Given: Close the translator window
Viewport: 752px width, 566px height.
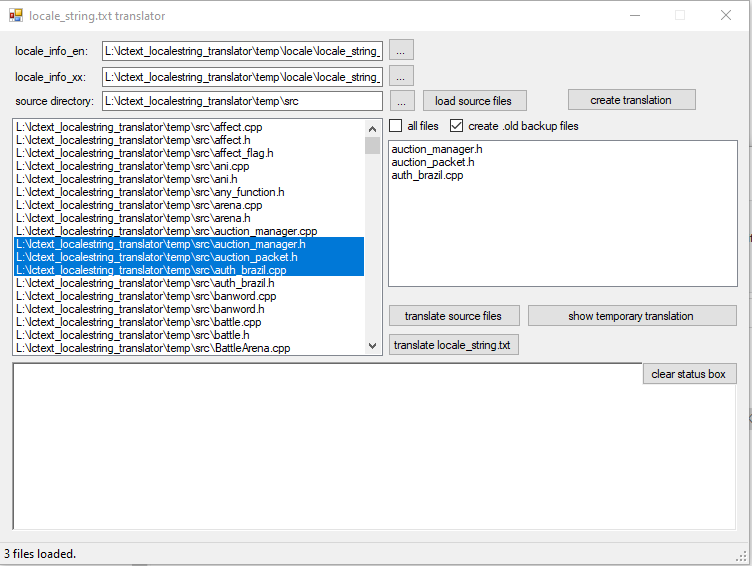Looking at the screenshot, I should 726,15.
